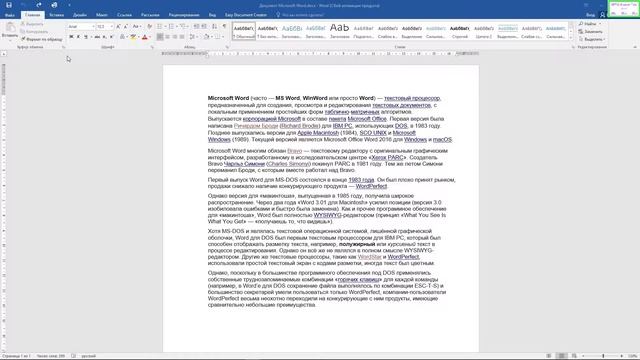640x360 pixels.
Task: Open the font size dropdown
Action: coord(111,27)
